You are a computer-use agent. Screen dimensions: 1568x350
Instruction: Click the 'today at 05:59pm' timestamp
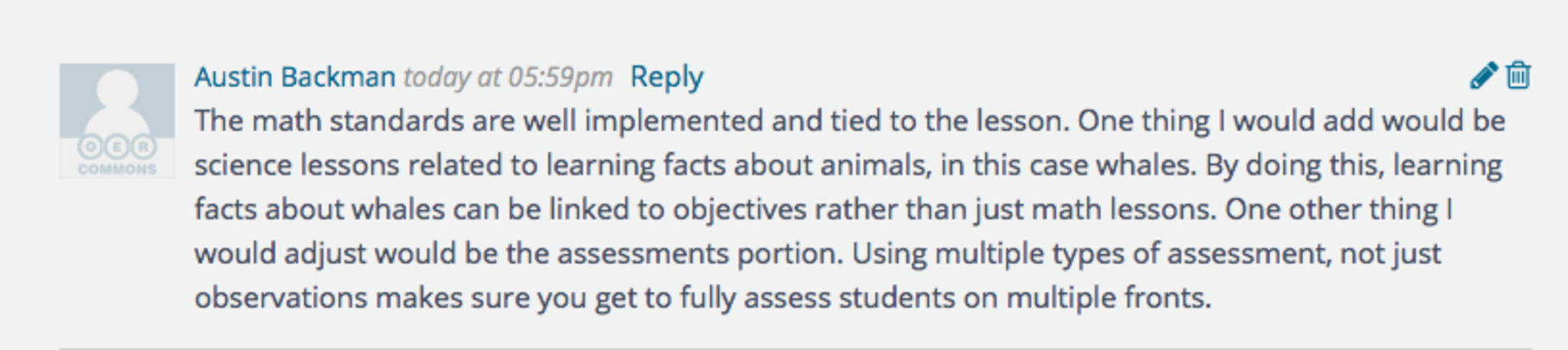click(508, 77)
